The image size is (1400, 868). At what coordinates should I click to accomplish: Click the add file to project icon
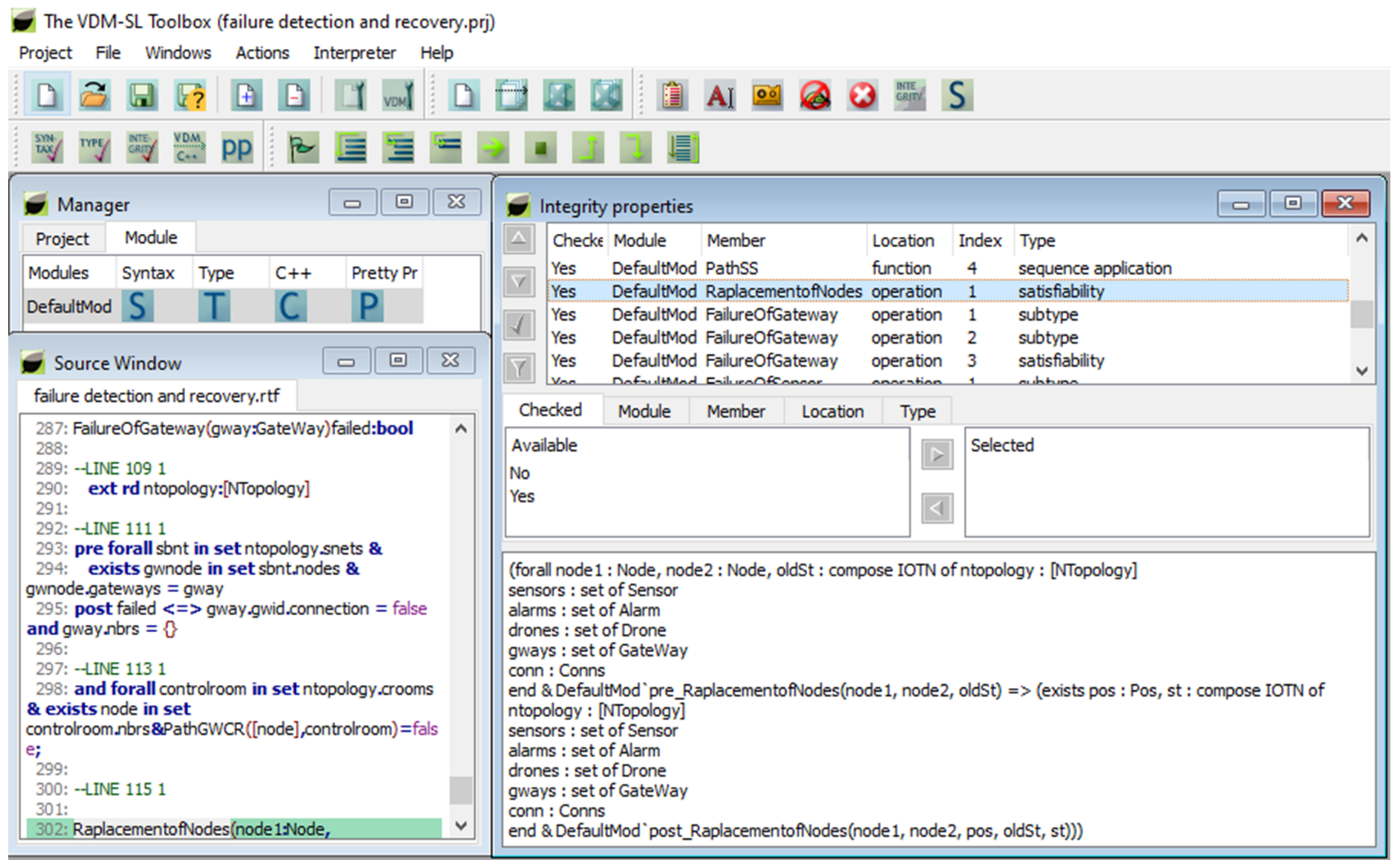pos(247,95)
